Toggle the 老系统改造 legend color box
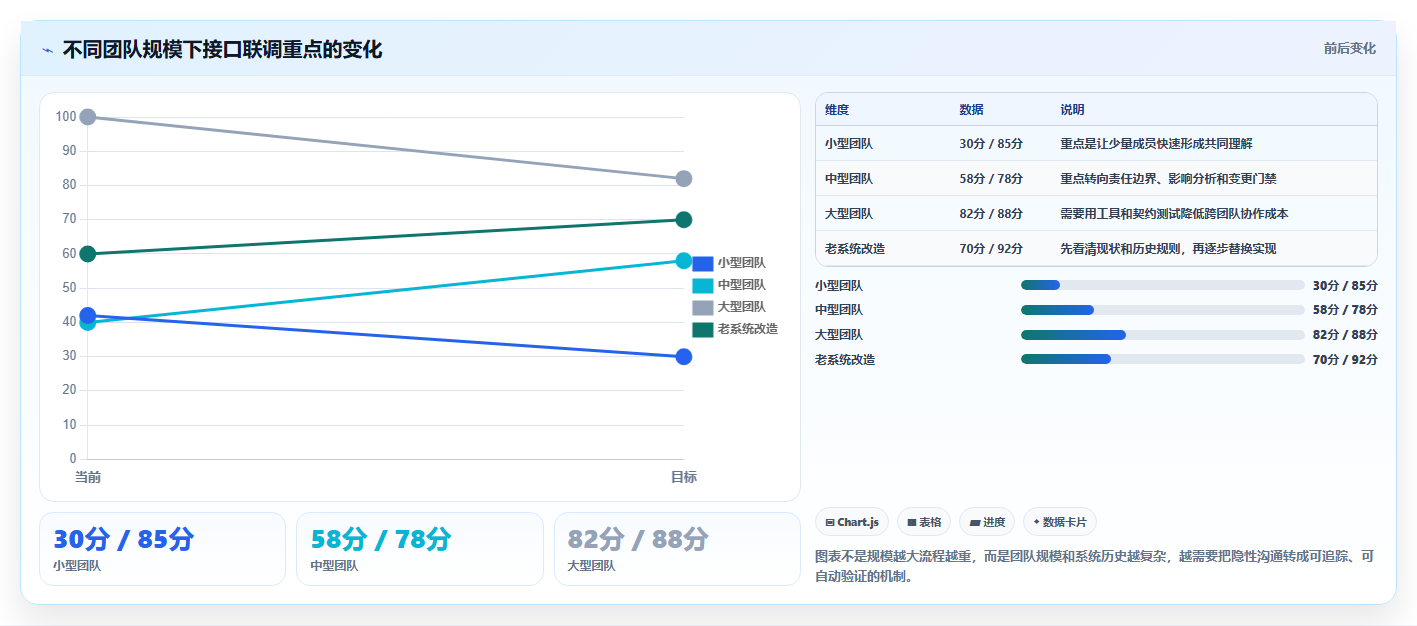Screen dimensions: 1417x626 pyautogui.click(x=703, y=329)
